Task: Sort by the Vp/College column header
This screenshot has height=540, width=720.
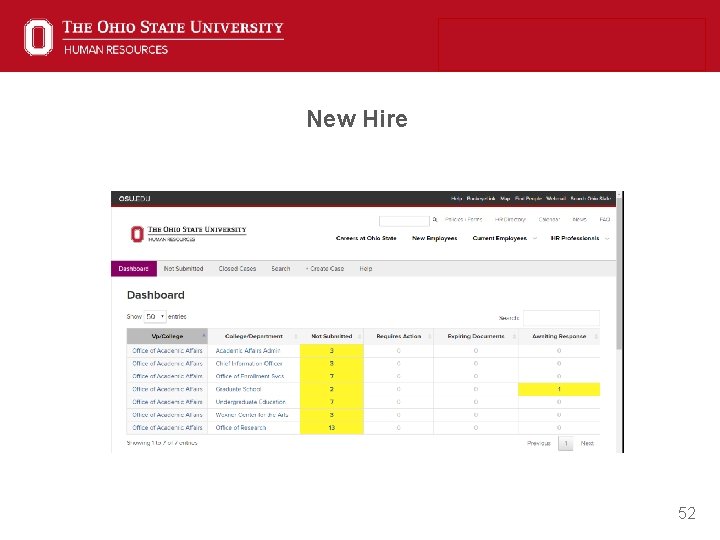Action: [167, 336]
